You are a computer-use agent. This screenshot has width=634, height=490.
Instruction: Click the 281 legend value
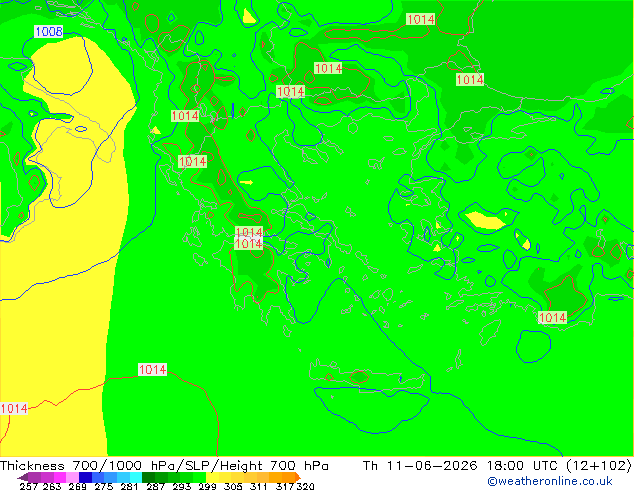[129, 486]
